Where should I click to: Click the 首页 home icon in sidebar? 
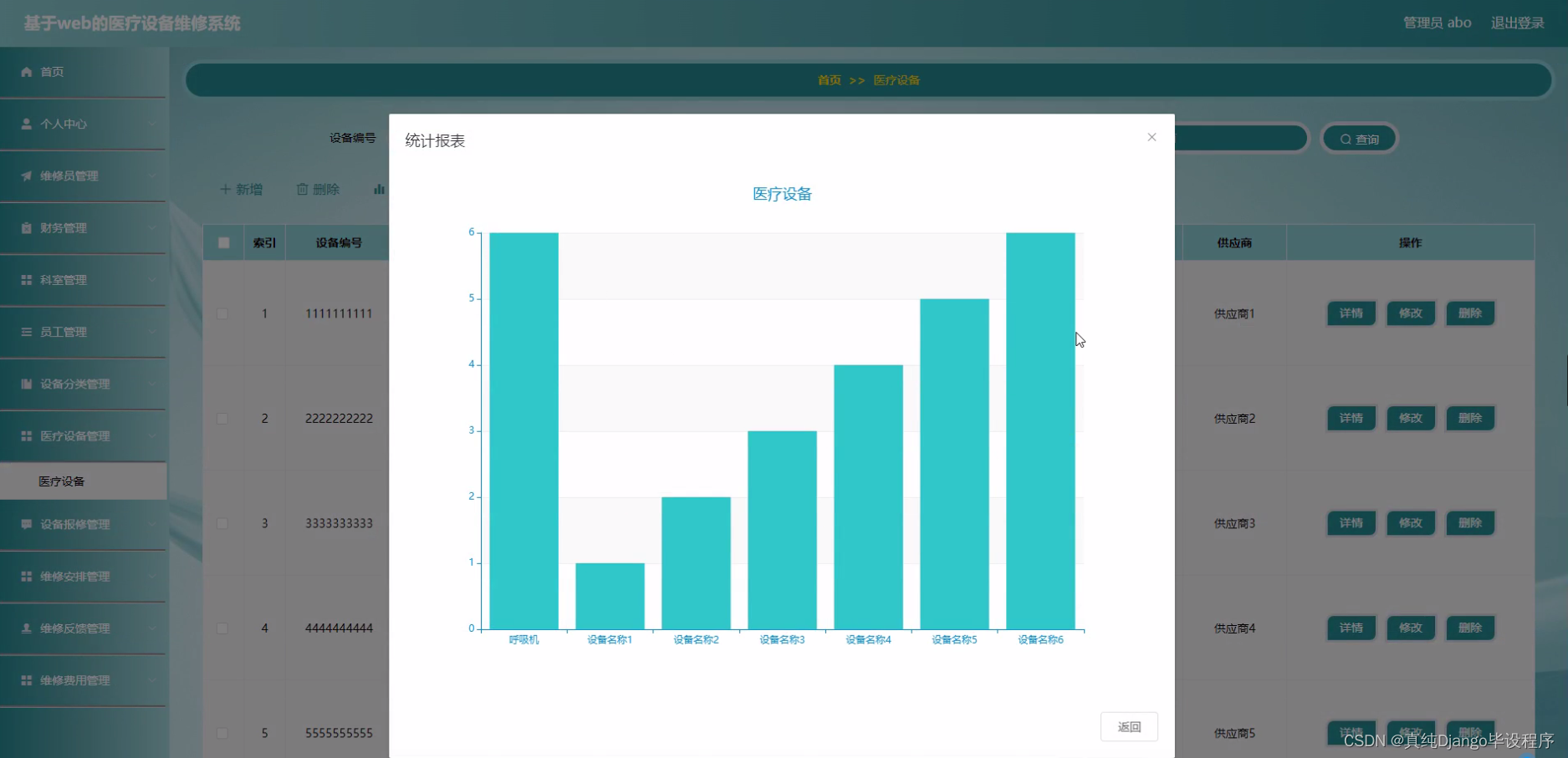(x=26, y=72)
